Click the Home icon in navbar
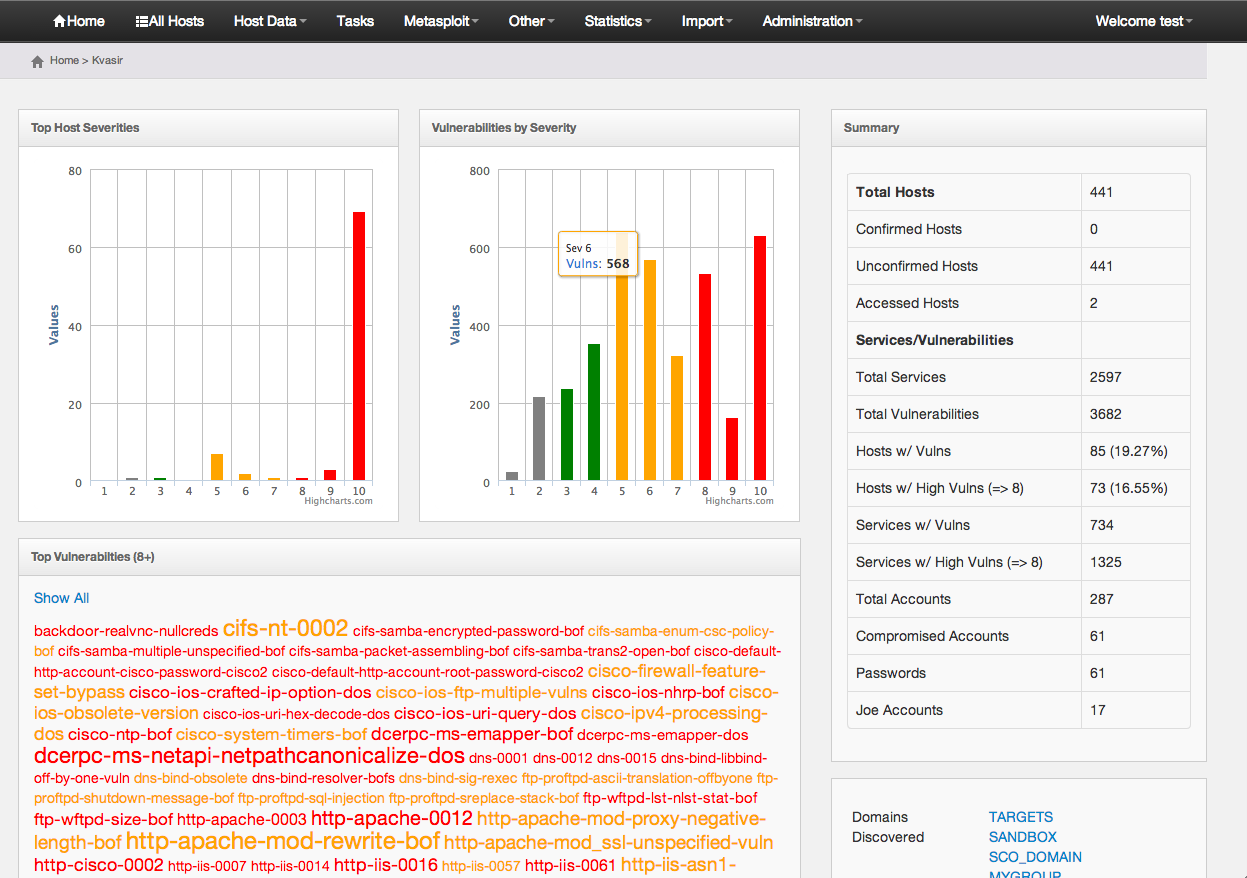Viewport: 1247px width, 878px height. 59,21
